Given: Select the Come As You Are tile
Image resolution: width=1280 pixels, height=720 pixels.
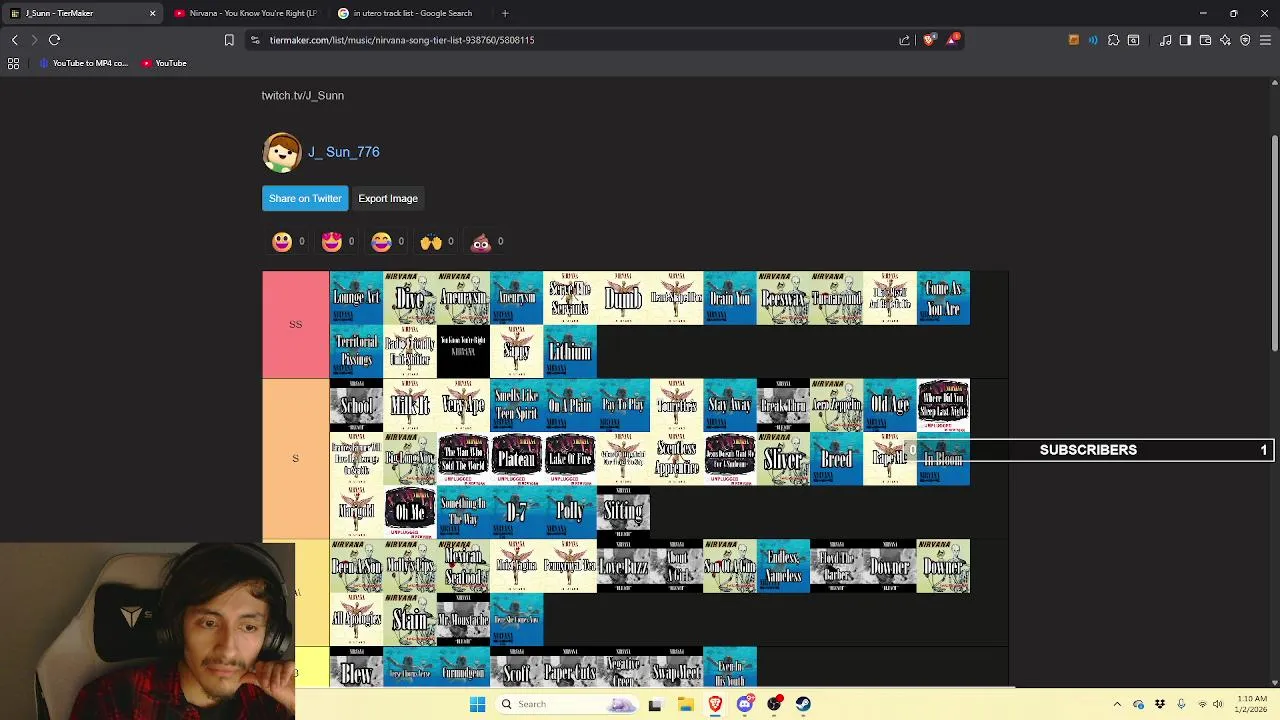Looking at the screenshot, I should click(943, 298).
